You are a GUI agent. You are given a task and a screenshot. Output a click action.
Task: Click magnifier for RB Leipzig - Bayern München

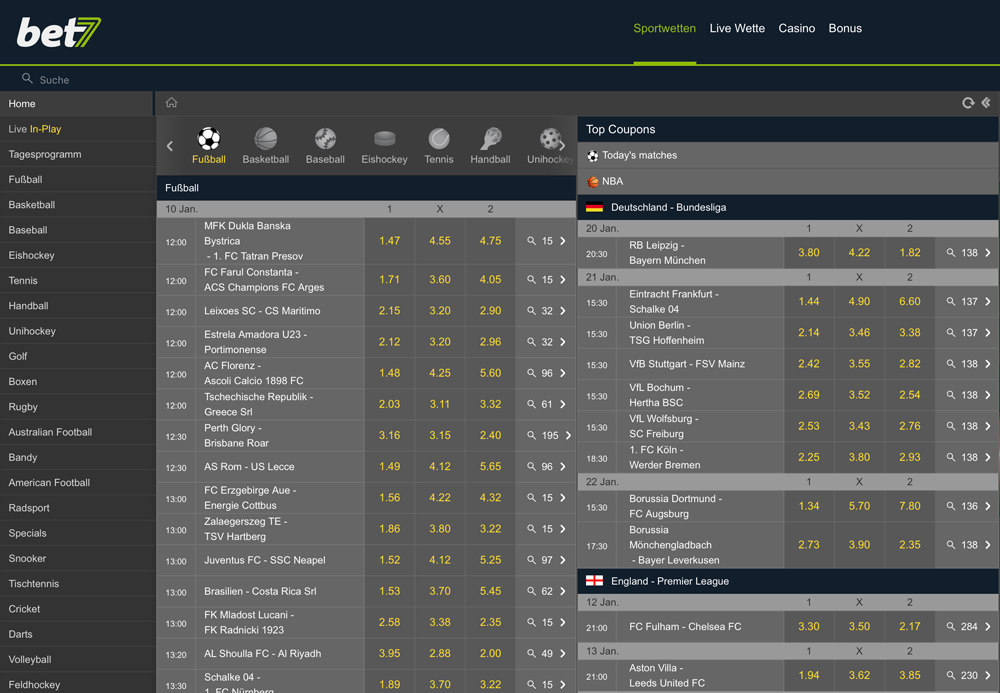(950, 252)
